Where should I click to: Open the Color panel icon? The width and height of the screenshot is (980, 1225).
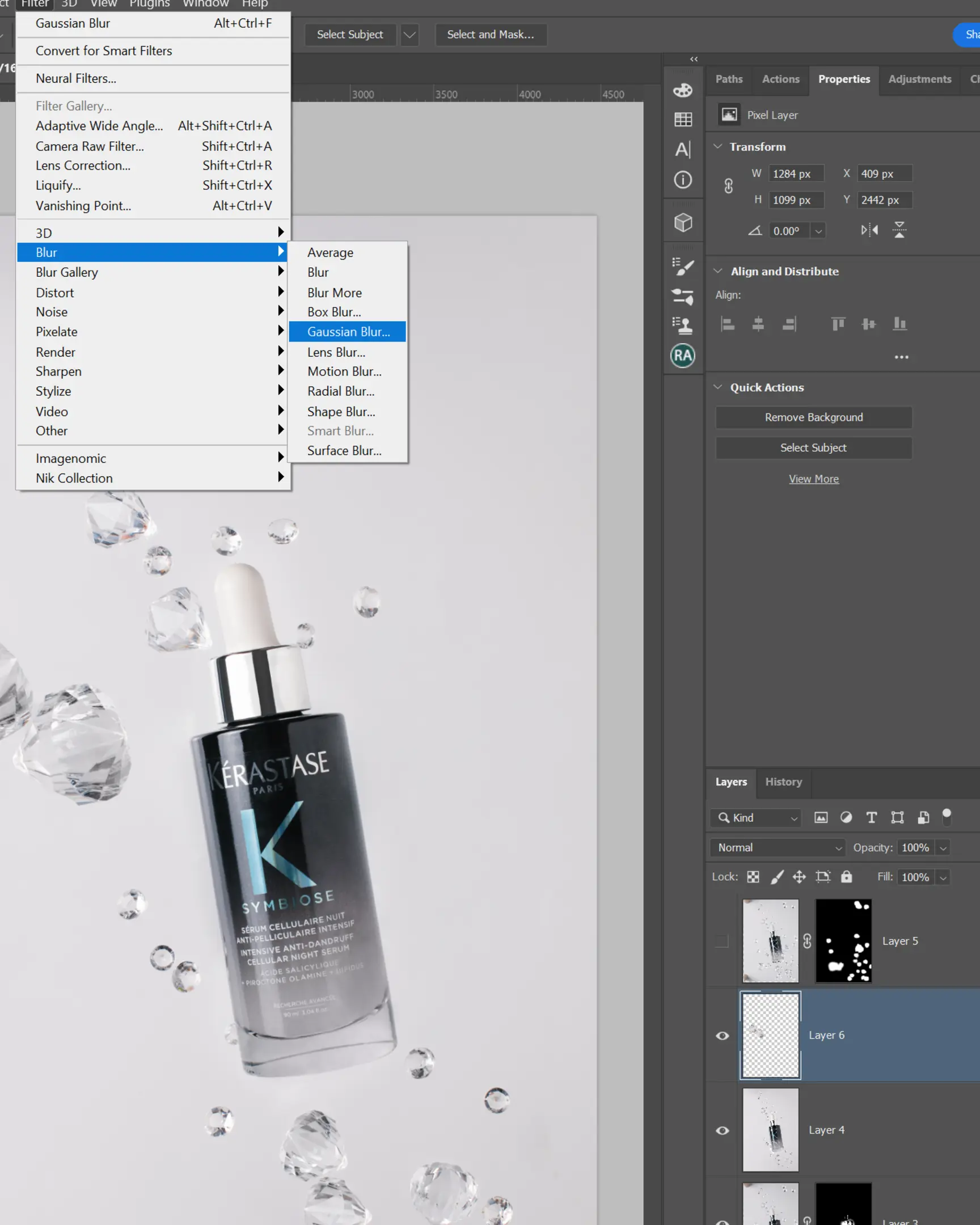tap(683, 90)
